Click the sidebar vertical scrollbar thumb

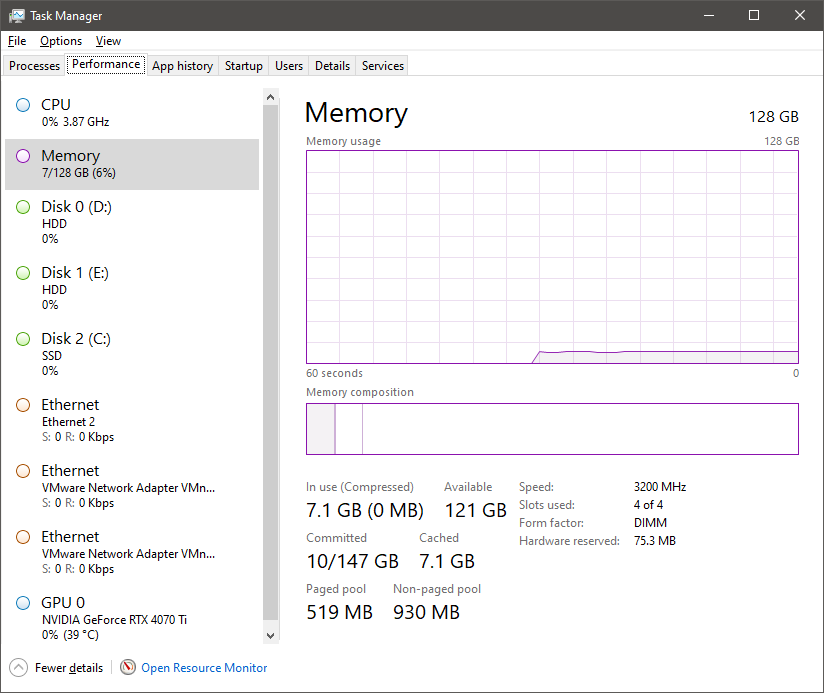[271, 363]
